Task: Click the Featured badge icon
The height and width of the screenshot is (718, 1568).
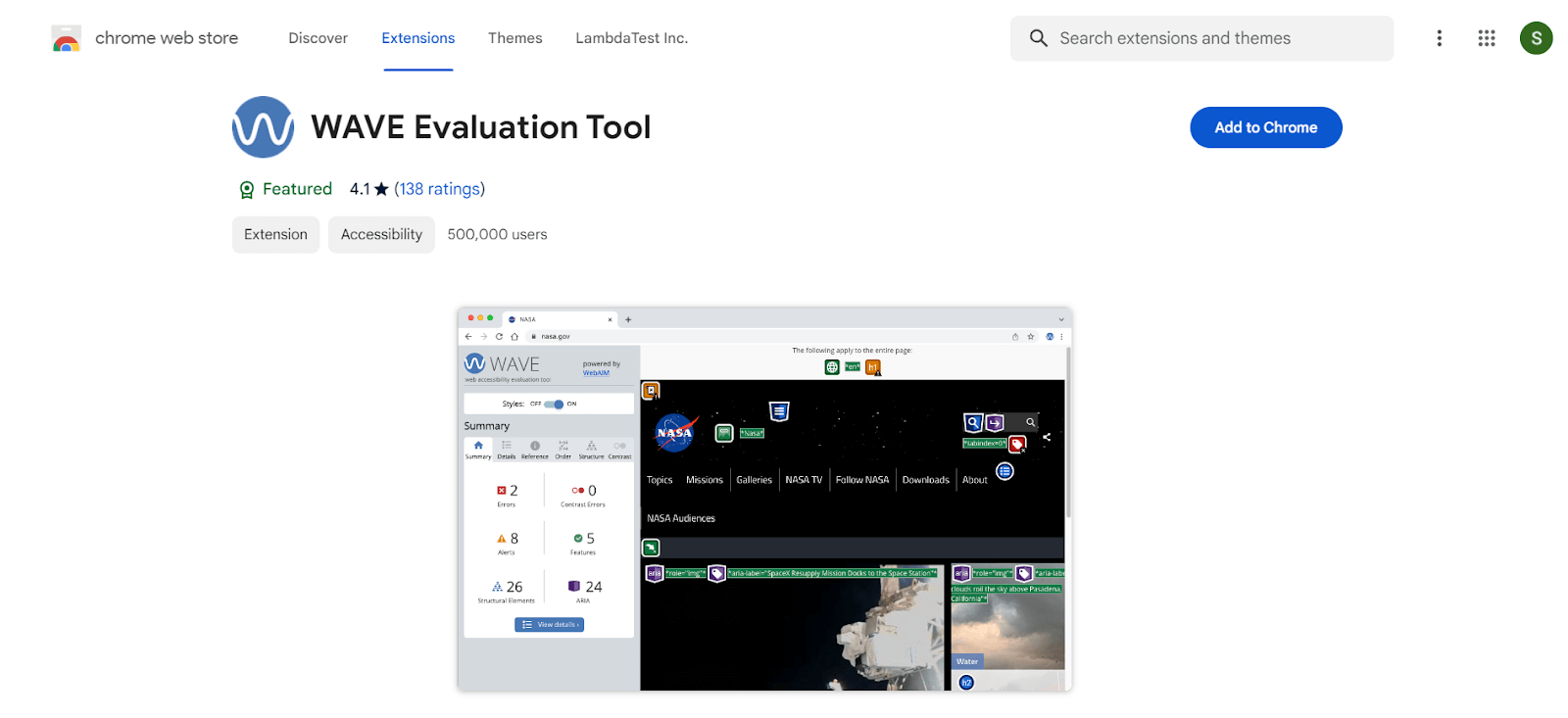Action: pyautogui.click(x=247, y=190)
